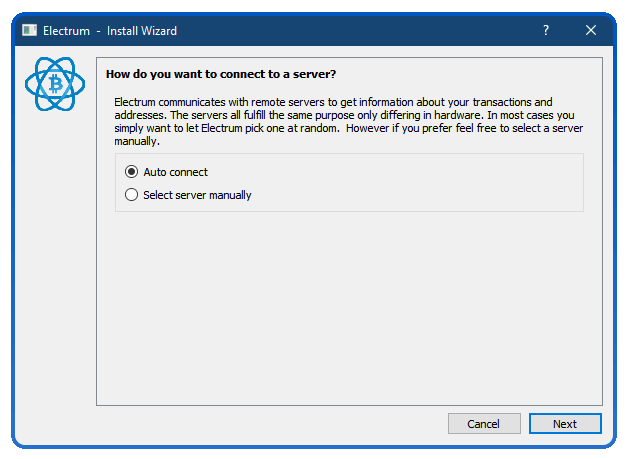
Task: Click blank wizard panel area below the options
Action: (349, 308)
